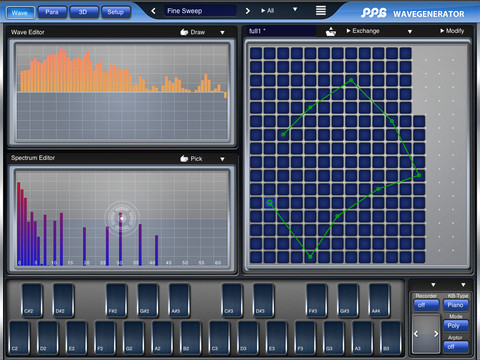Viewport: 480px width, 360px height.
Task: Open the hamburger menu icon
Action: tap(321, 11)
